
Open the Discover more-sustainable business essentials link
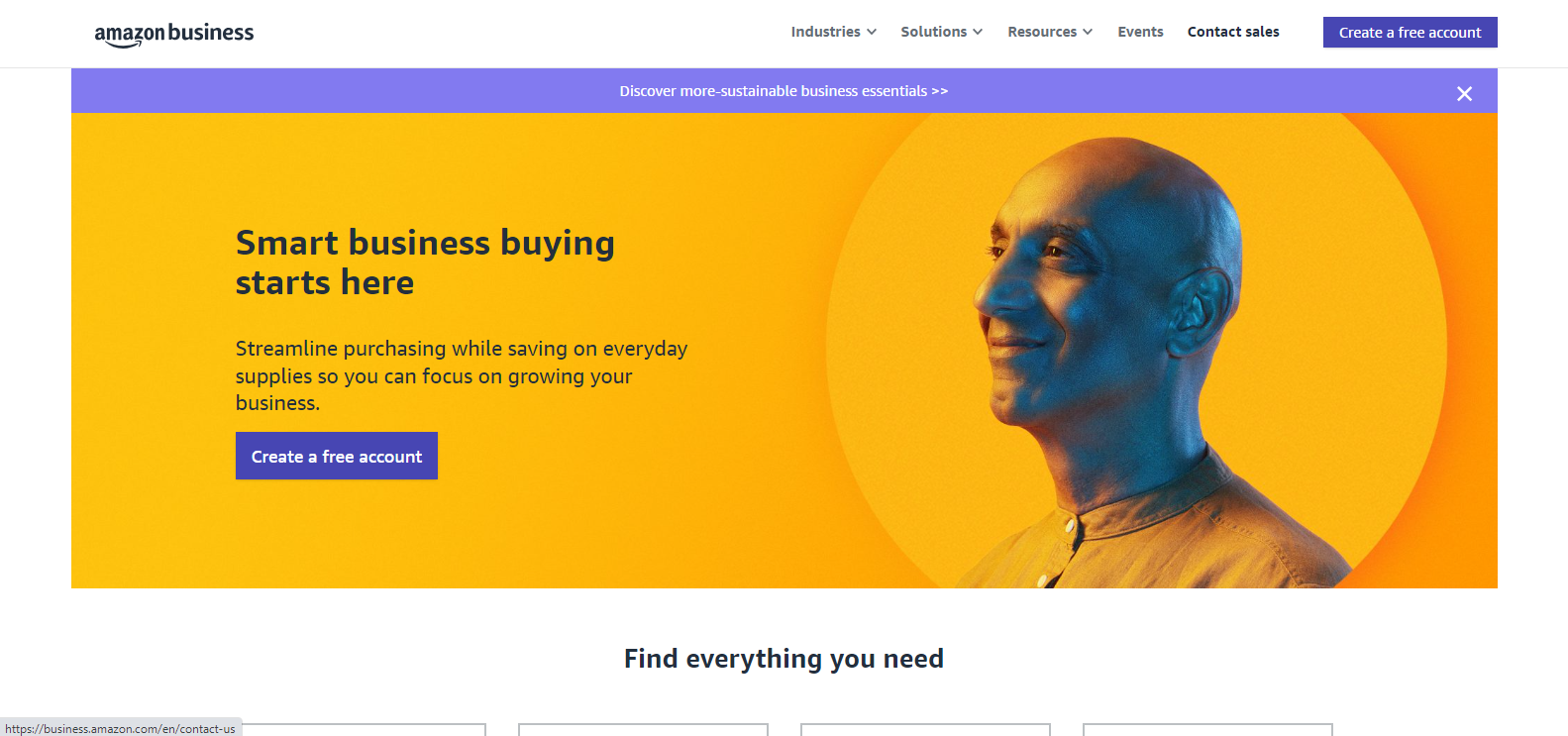pyautogui.click(x=784, y=91)
